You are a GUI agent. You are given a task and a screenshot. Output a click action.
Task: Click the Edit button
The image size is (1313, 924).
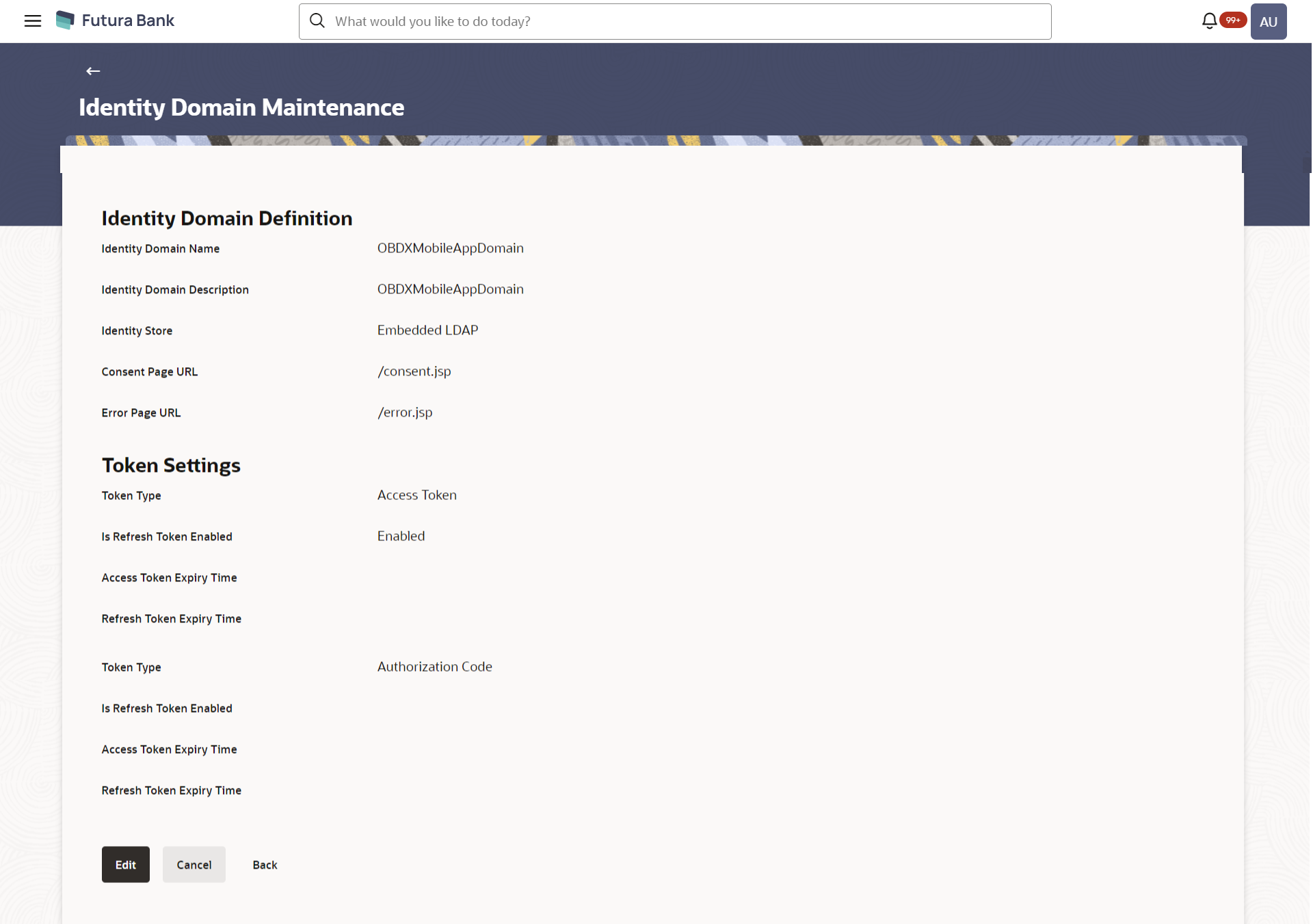pos(126,864)
